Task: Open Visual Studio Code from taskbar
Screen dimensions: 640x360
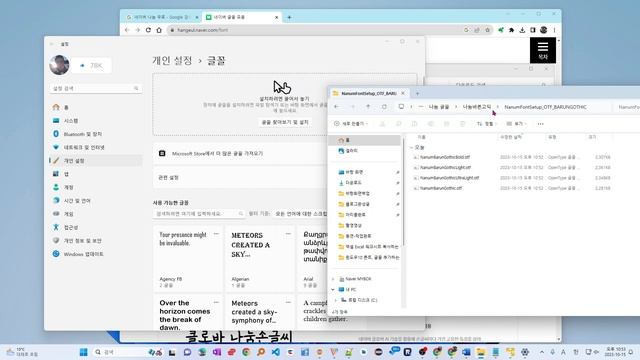Action: [276, 352]
